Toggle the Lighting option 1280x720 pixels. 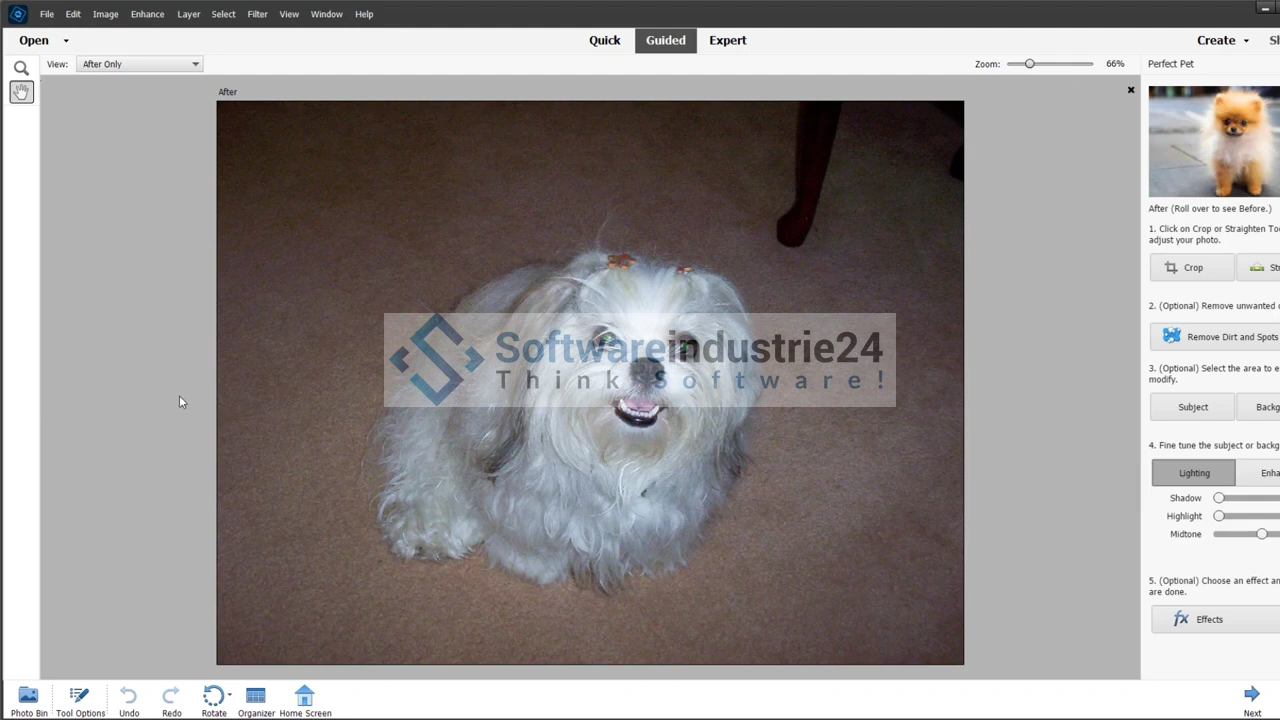(x=1193, y=473)
